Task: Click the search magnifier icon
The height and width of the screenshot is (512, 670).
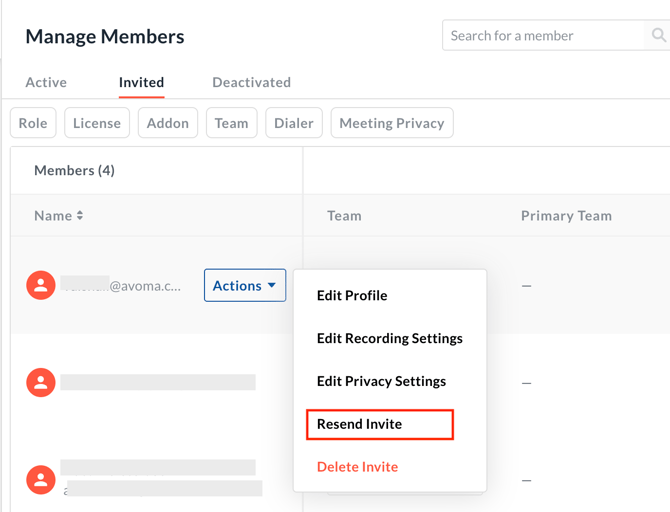Action: click(x=658, y=35)
